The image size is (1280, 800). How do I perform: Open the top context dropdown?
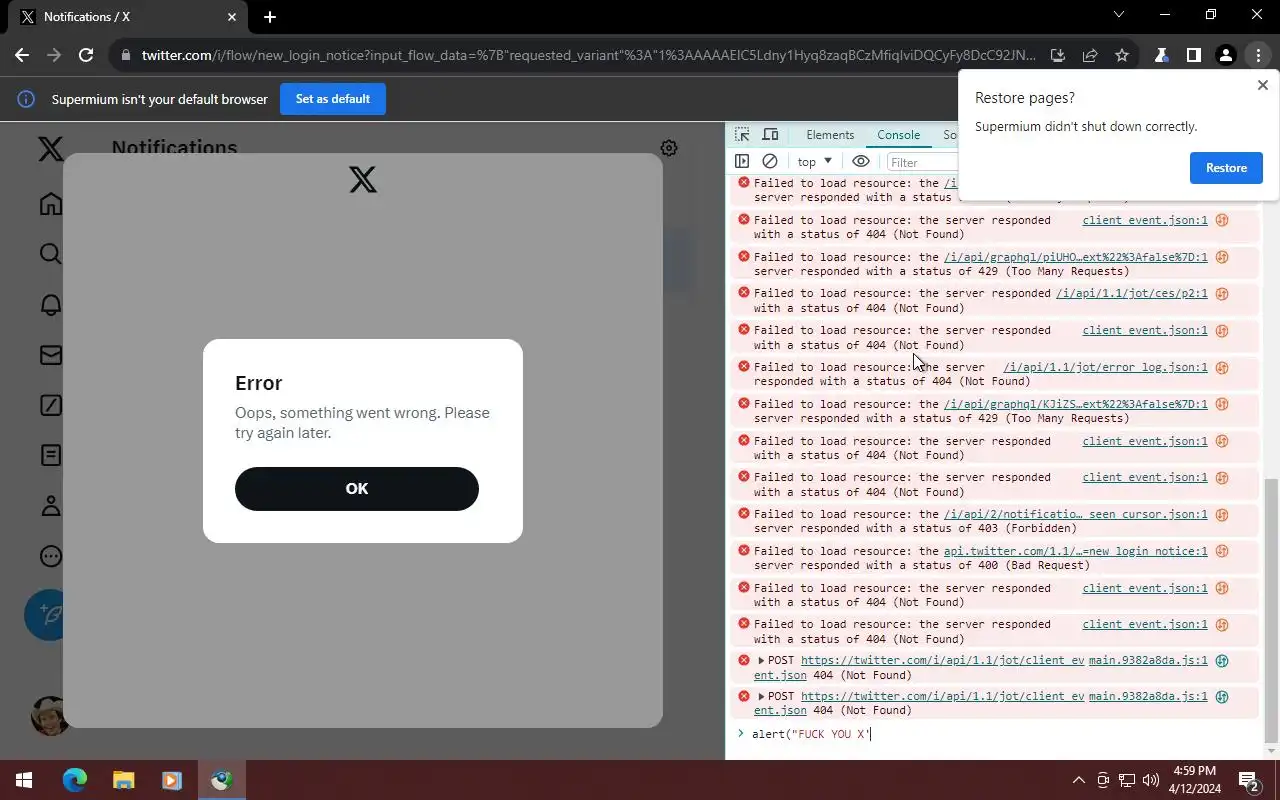[814, 161]
